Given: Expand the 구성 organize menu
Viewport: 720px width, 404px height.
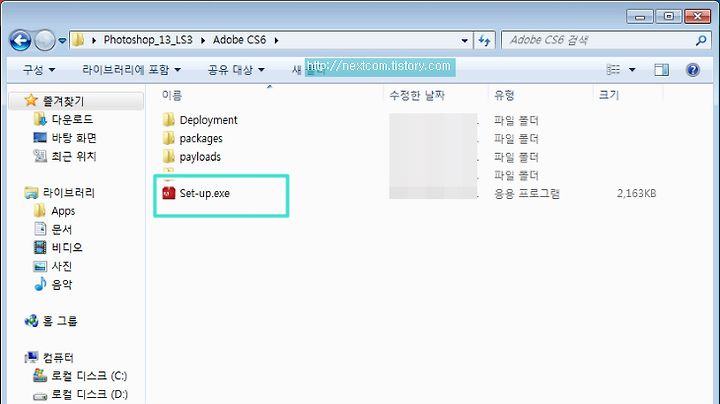Looking at the screenshot, I should (x=39, y=70).
